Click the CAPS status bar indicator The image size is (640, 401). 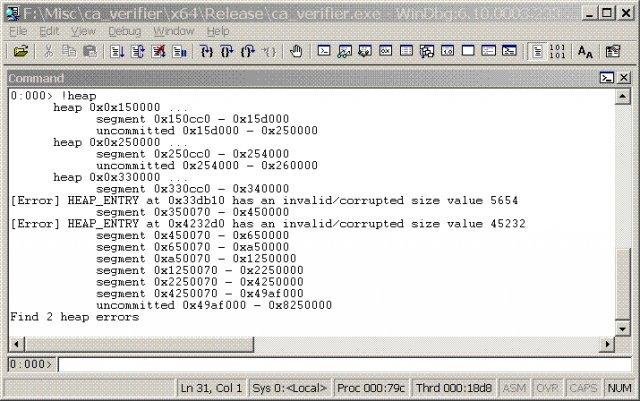pyautogui.click(x=583, y=388)
